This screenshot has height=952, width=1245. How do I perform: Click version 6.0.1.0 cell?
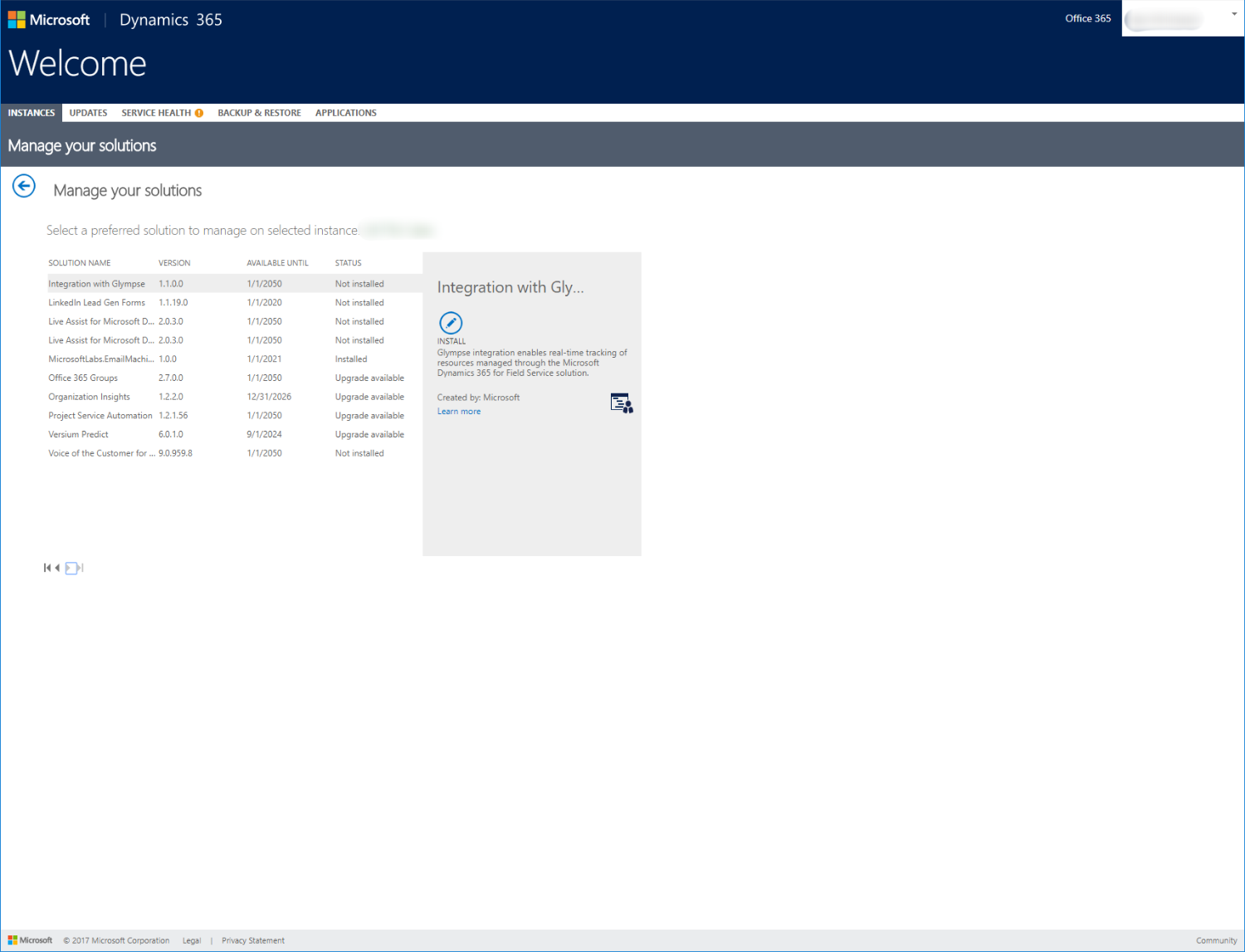171,435
